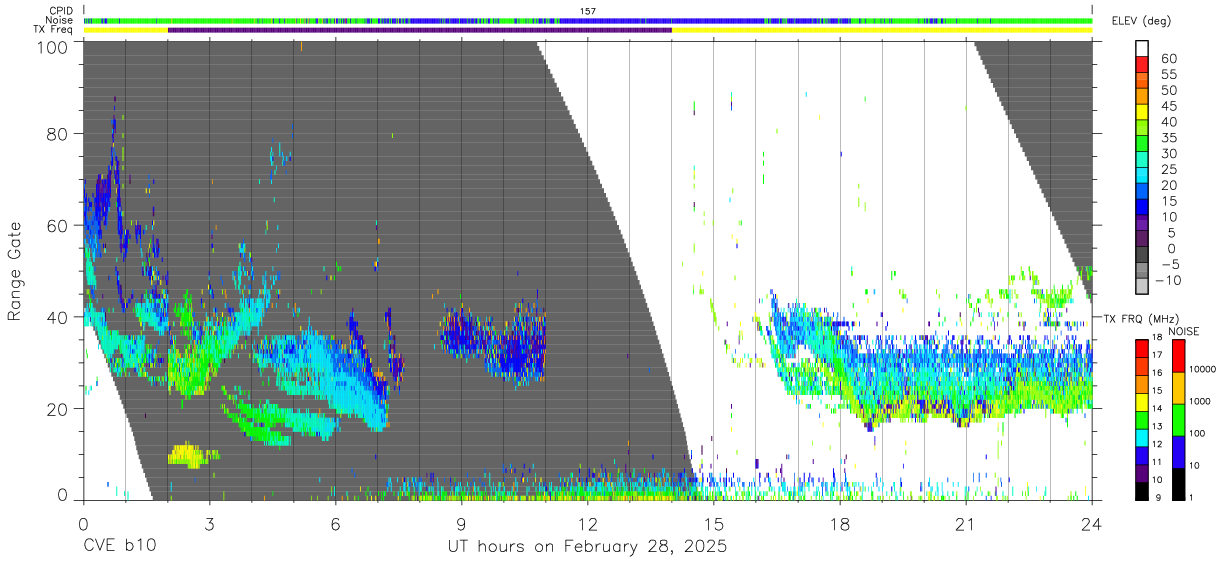Click x-axis tick label '3'

[210, 523]
